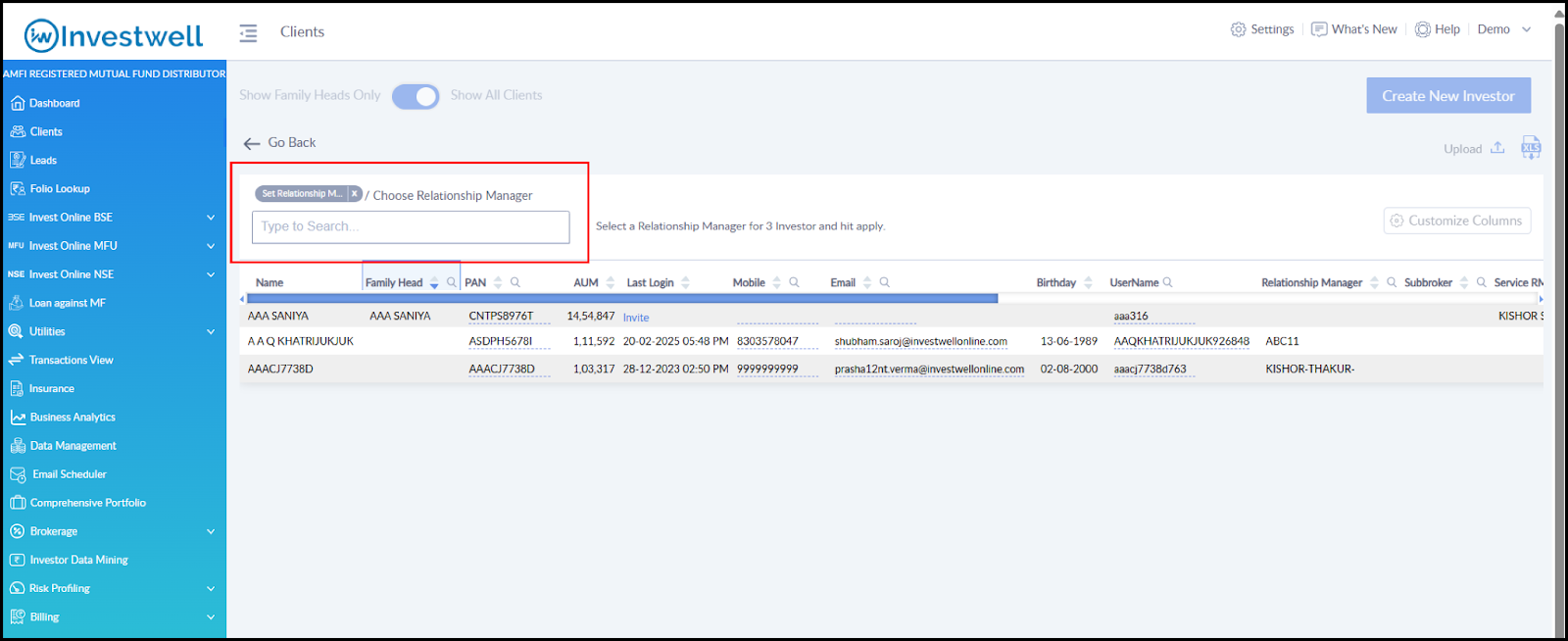Click Invite link for AAA SANIYA
This screenshot has height=641, width=1568.
tap(636, 318)
